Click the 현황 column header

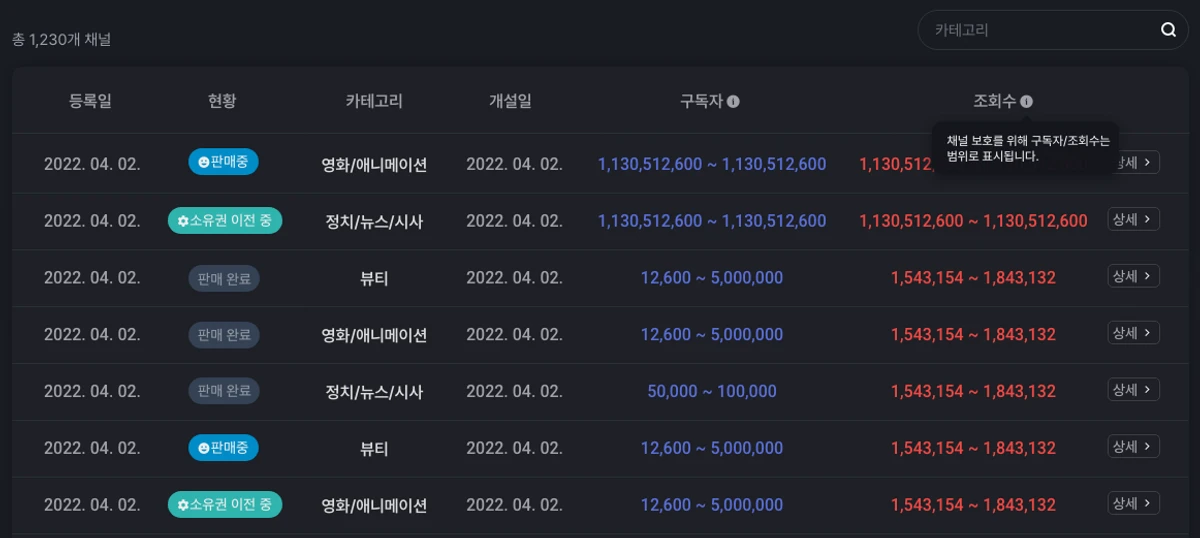tap(222, 101)
